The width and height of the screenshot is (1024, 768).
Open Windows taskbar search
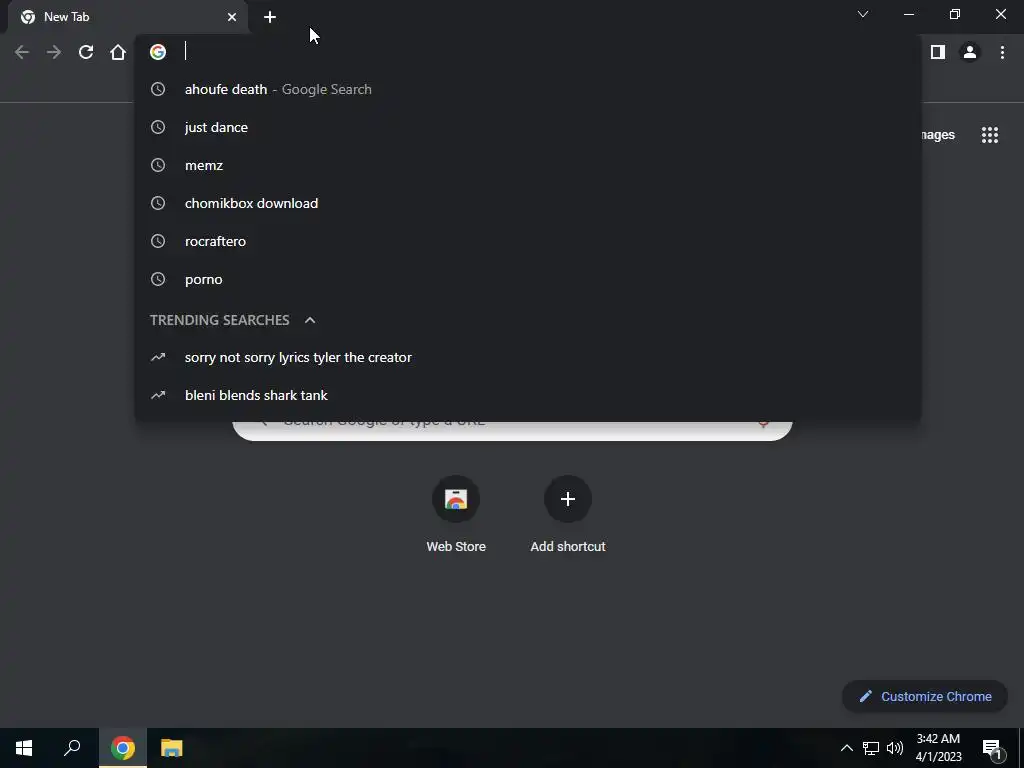click(72, 748)
